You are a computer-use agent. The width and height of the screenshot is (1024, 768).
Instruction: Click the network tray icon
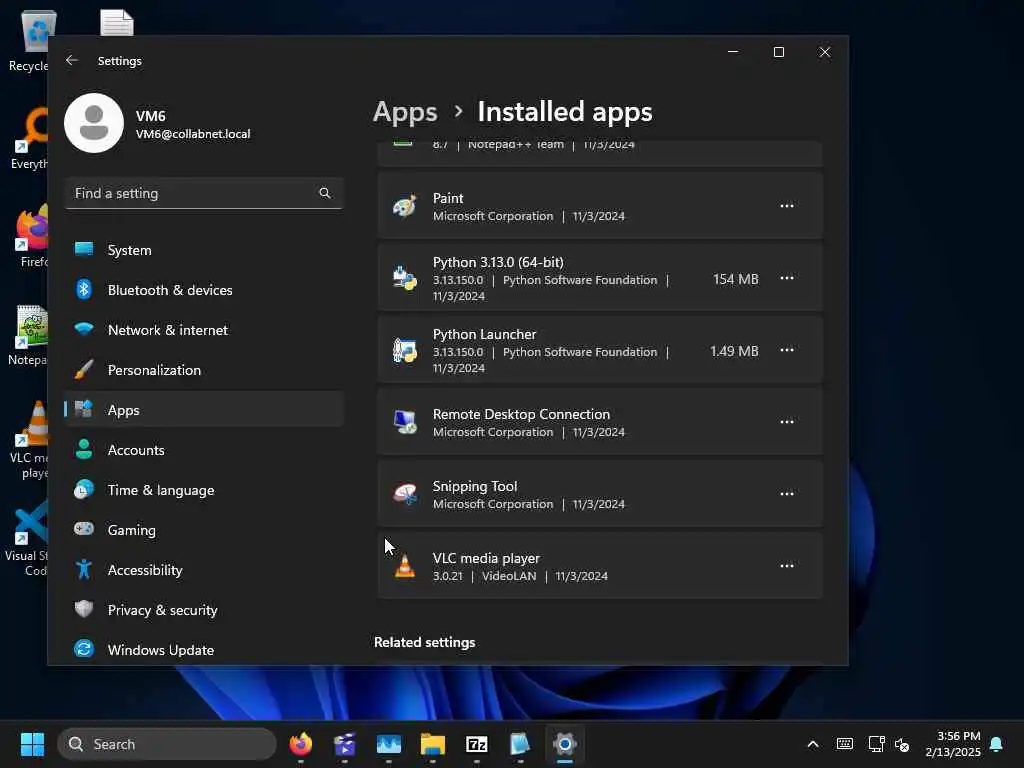click(x=876, y=744)
